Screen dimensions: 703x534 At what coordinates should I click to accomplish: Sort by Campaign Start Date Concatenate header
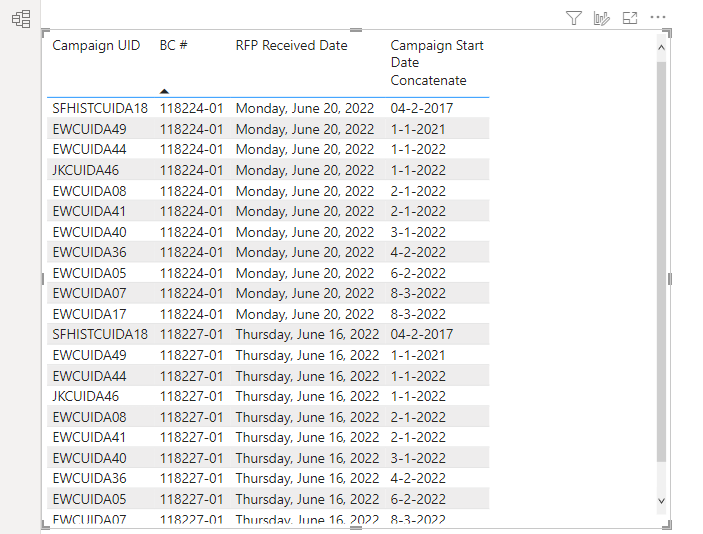coord(437,63)
